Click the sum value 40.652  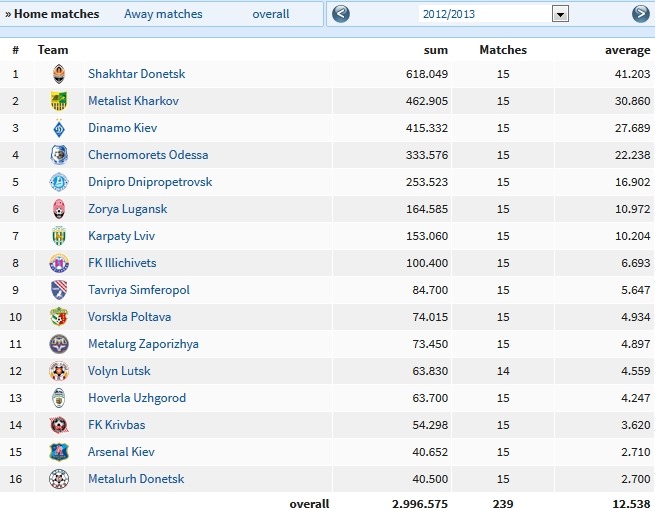[x=430, y=452]
